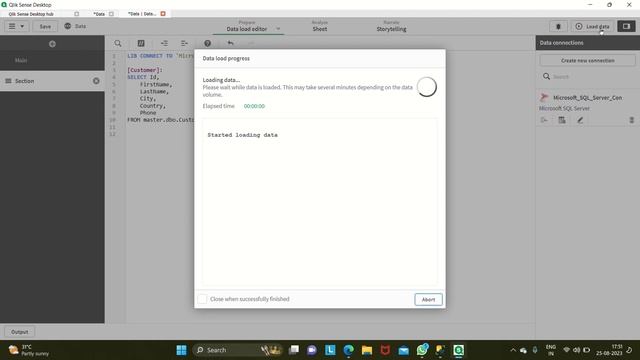
Task: Toggle the right side panel view icon
Action: (626, 27)
